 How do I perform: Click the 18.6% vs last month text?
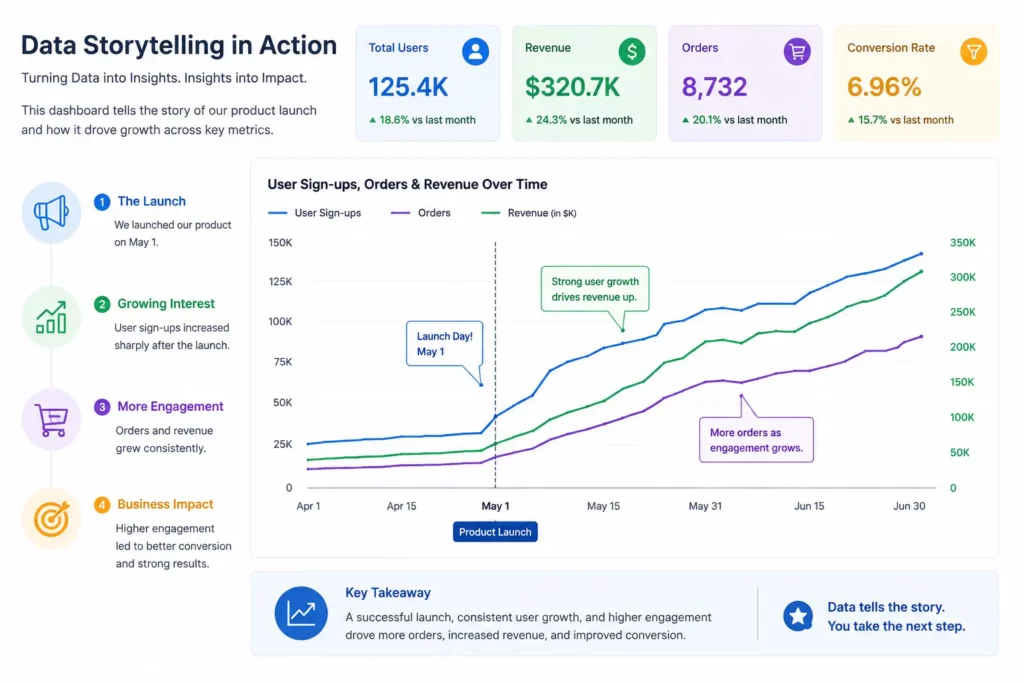pos(427,120)
